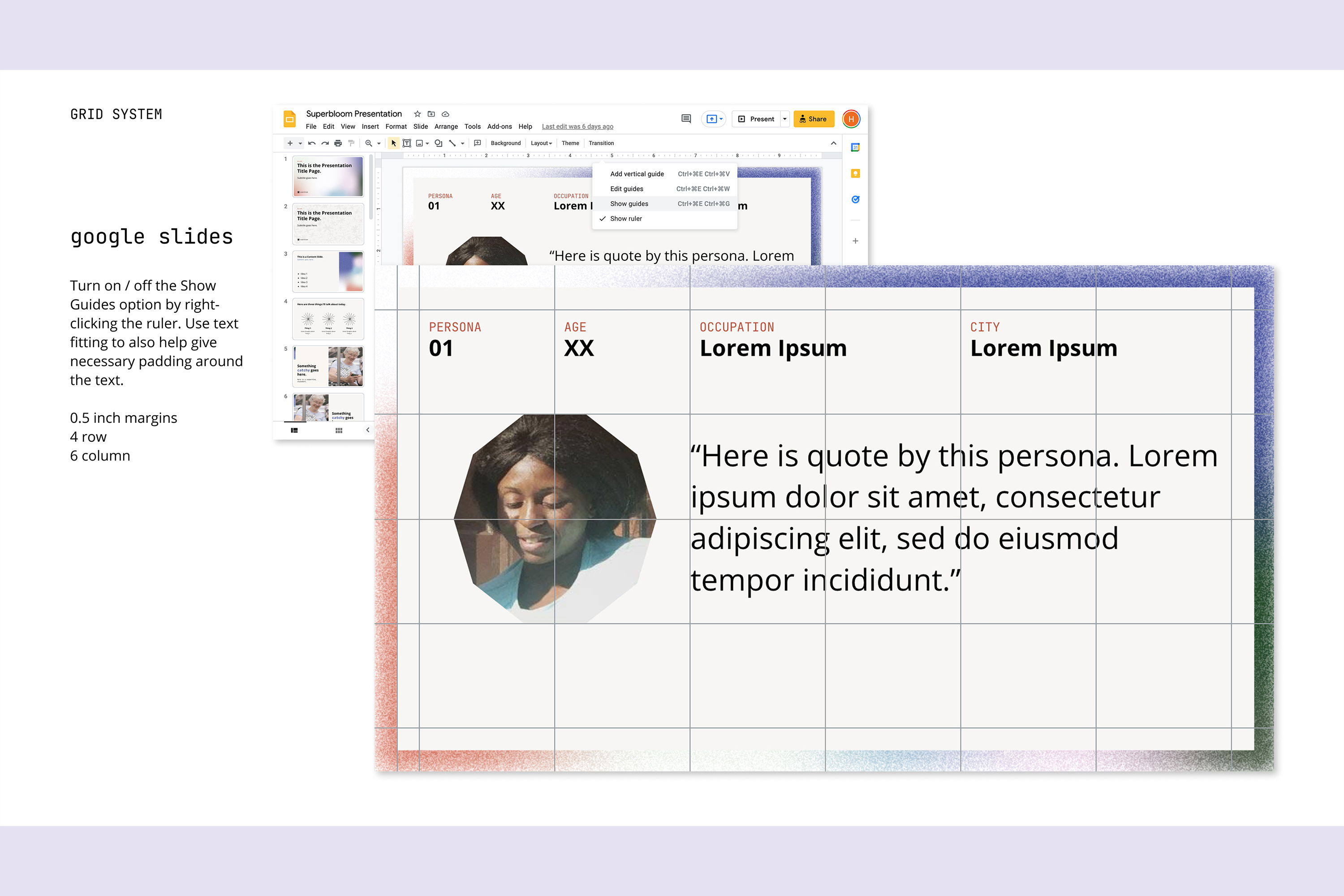The height and width of the screenshot is (896, 1344).
Task: Open the line type dropdown arrow
Action: [x=462, y=143]
